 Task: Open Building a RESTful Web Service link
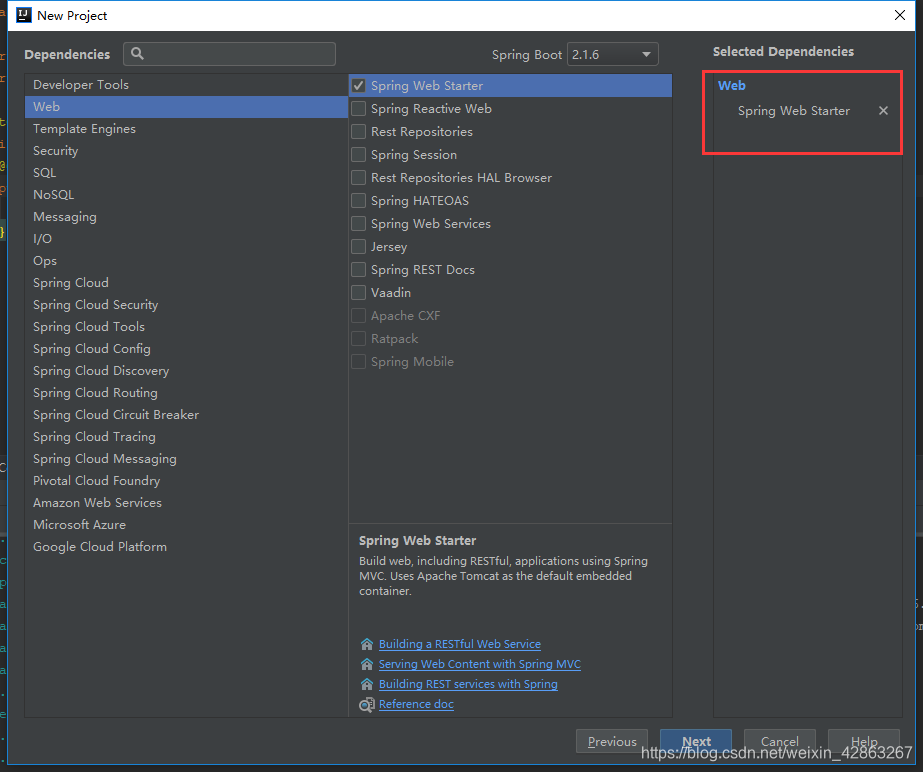[460, 644]
